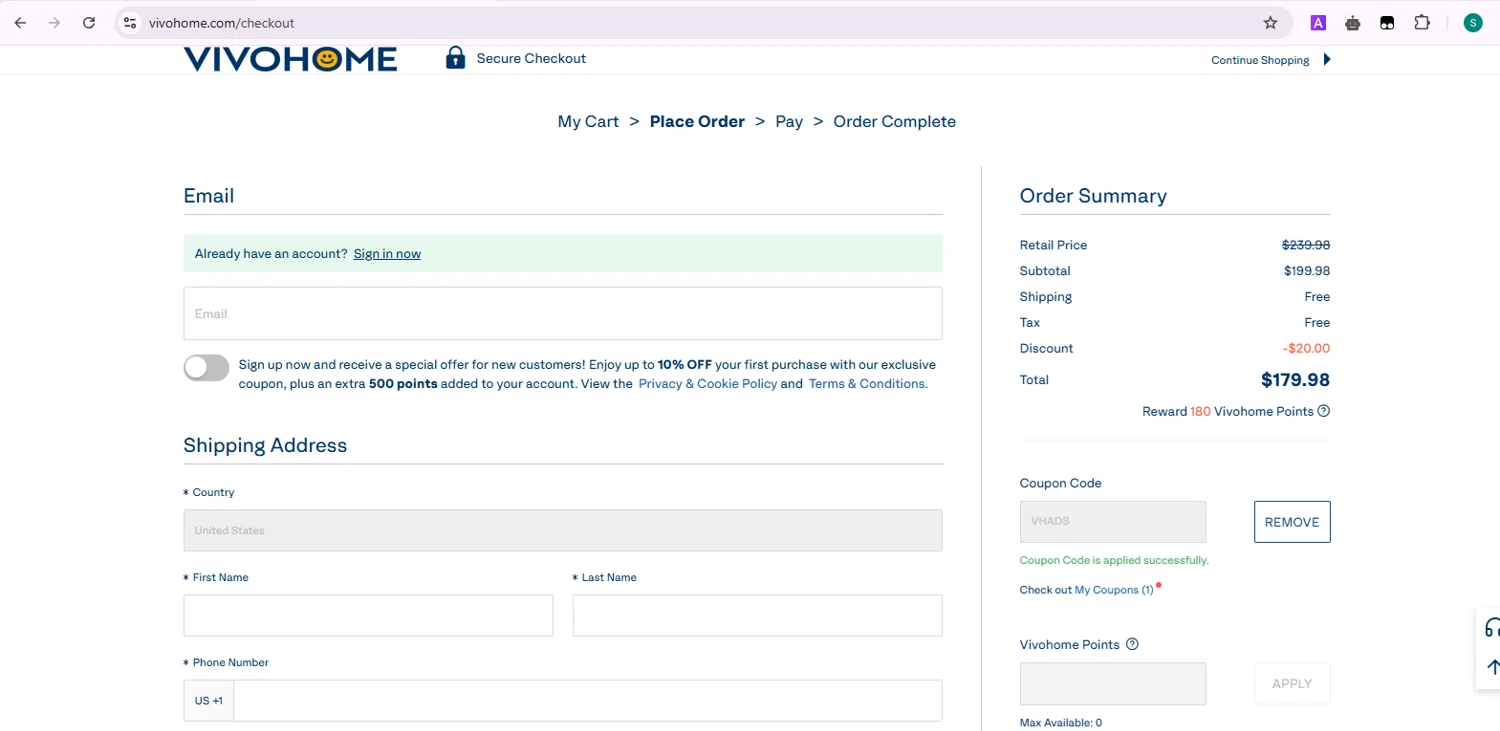
Task: Click the 'Max Available: 0' text
Action: click(x=1061, y=723)
